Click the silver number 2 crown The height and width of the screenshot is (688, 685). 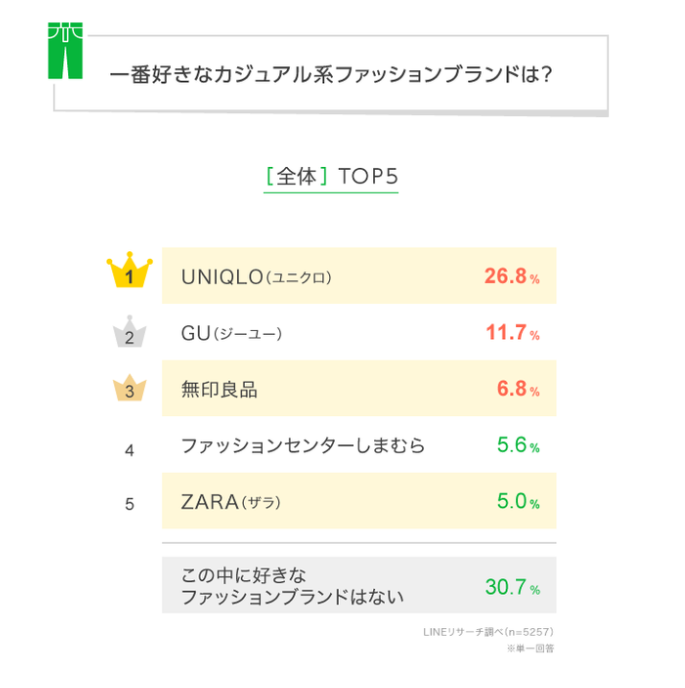click(x=129, y=332)
